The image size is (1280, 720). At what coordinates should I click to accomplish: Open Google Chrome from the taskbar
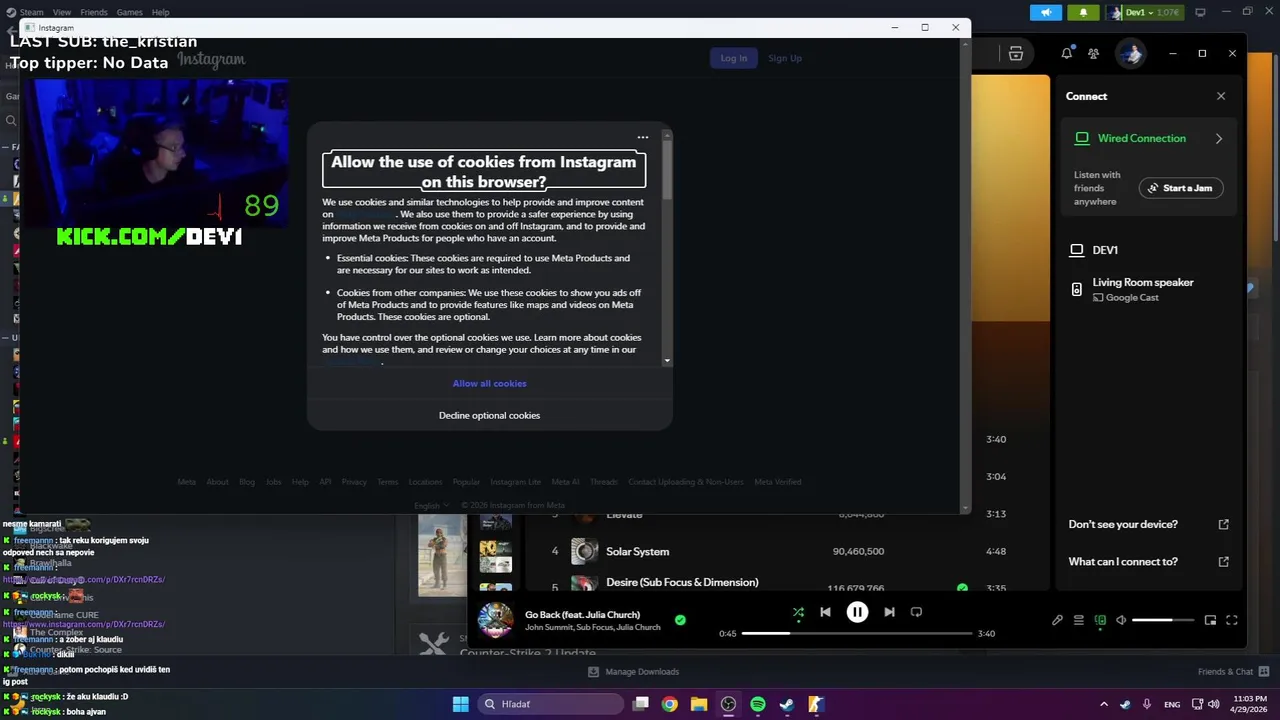[670, 704]
